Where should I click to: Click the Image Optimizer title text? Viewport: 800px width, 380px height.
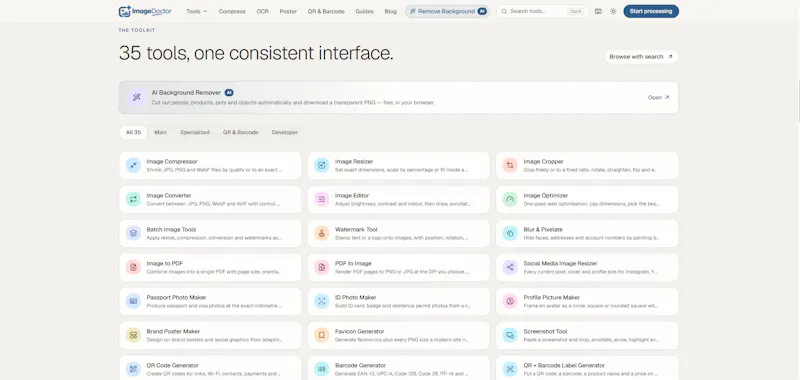tap(545, 195)
